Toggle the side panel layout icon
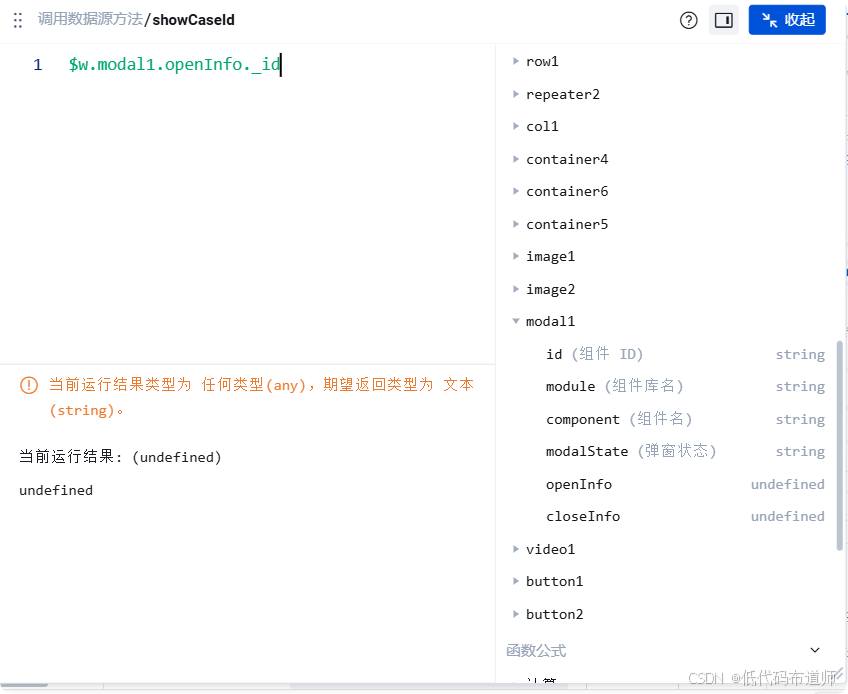The height and width of the screenshot is (694, 848). 724,21
